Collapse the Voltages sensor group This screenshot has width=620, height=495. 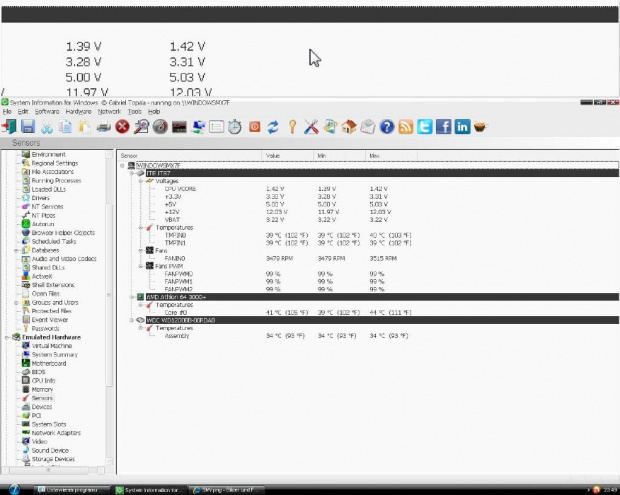coord(141,181)
